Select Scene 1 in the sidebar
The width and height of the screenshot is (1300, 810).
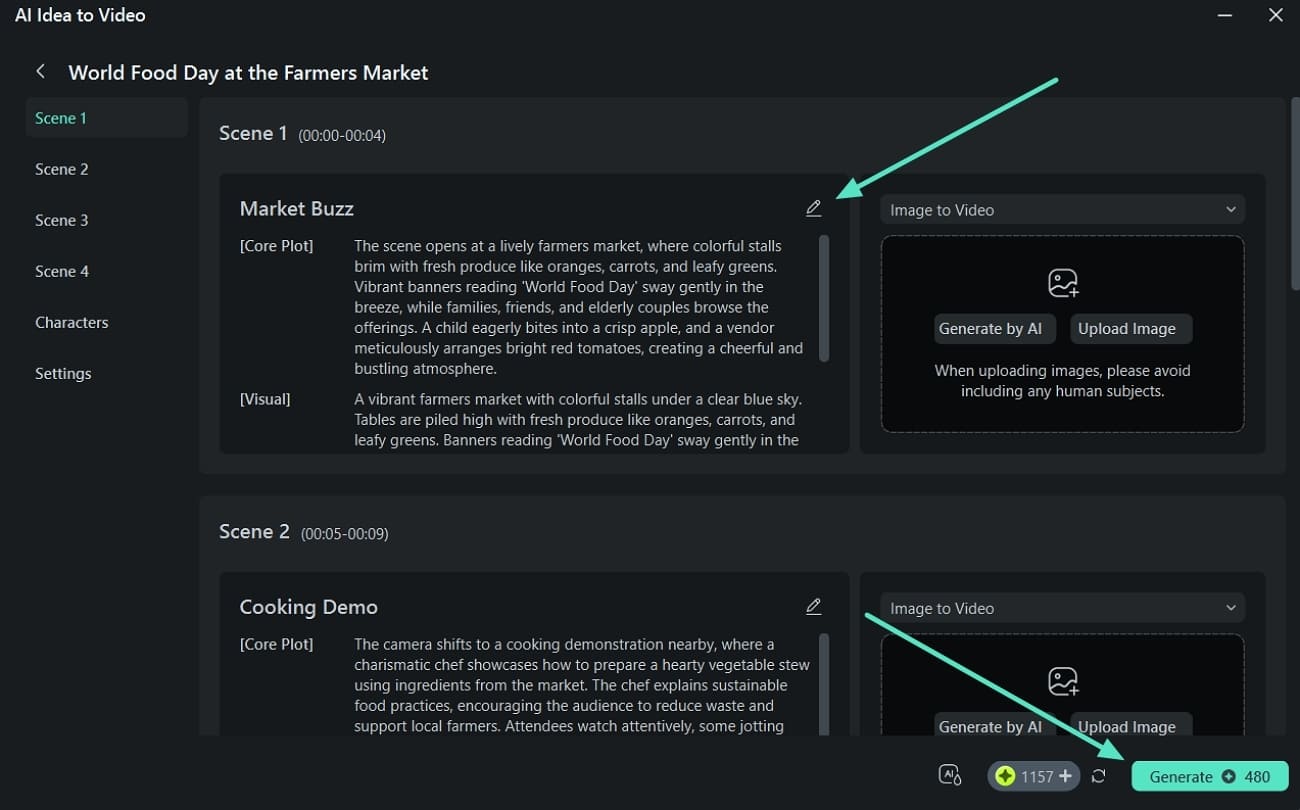pos(106,118)
